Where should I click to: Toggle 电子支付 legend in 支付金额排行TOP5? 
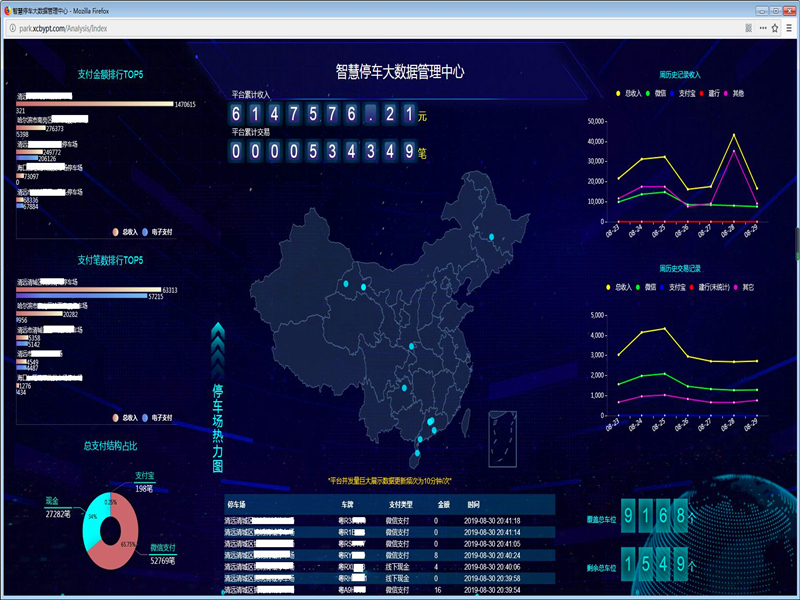pos(154,232)
